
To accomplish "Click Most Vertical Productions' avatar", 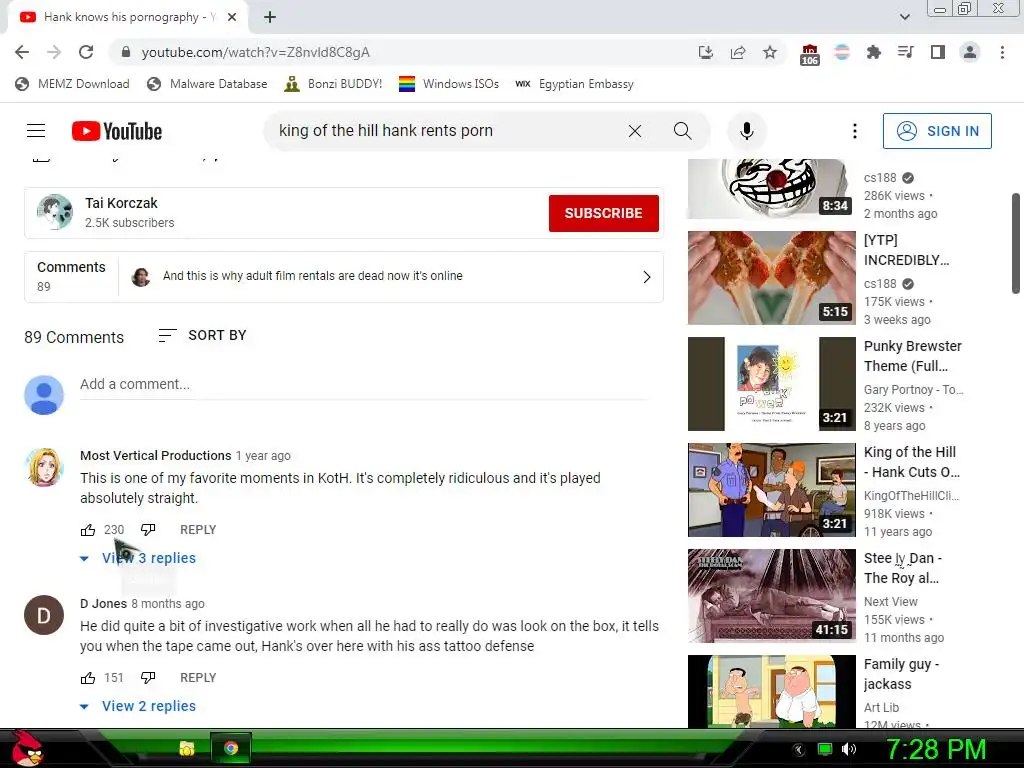I will click(x=44, y=467).
